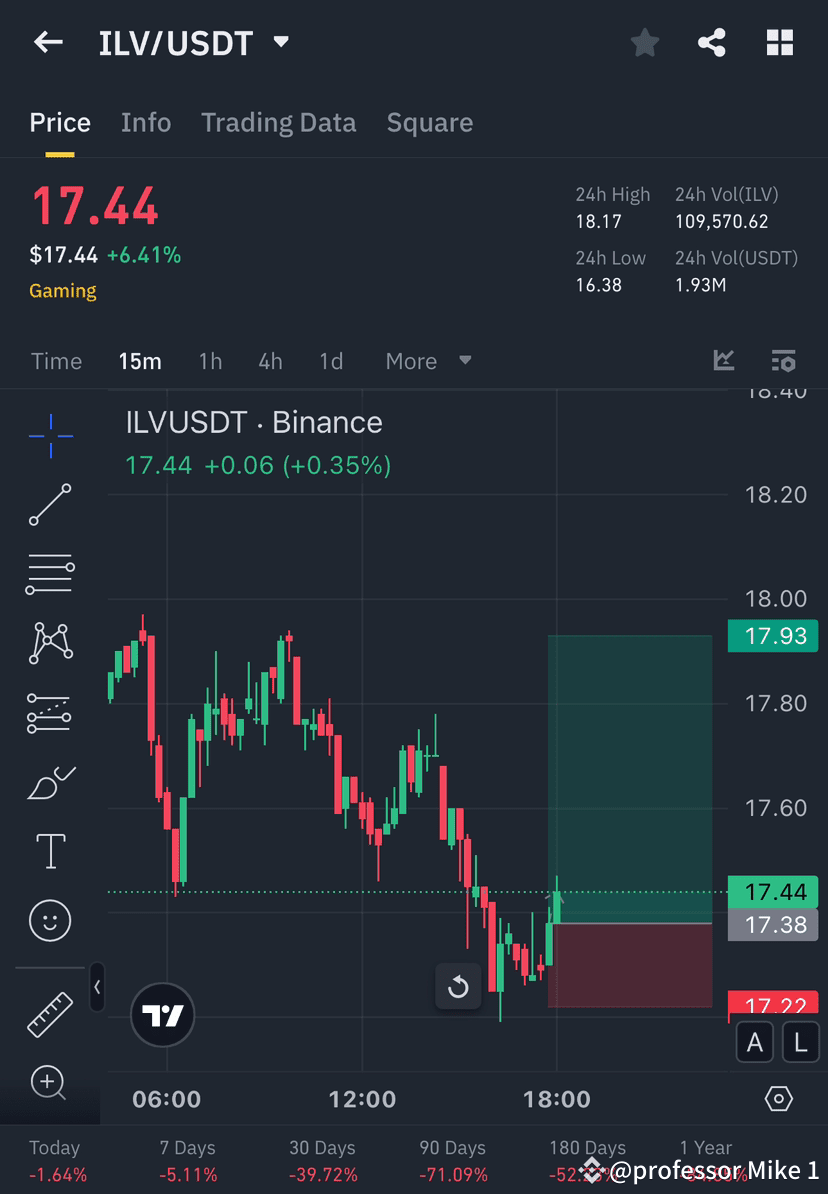Toggle the favorite star for ILV/USDT
828x1194 pixels.
click(x=644, y=42)
